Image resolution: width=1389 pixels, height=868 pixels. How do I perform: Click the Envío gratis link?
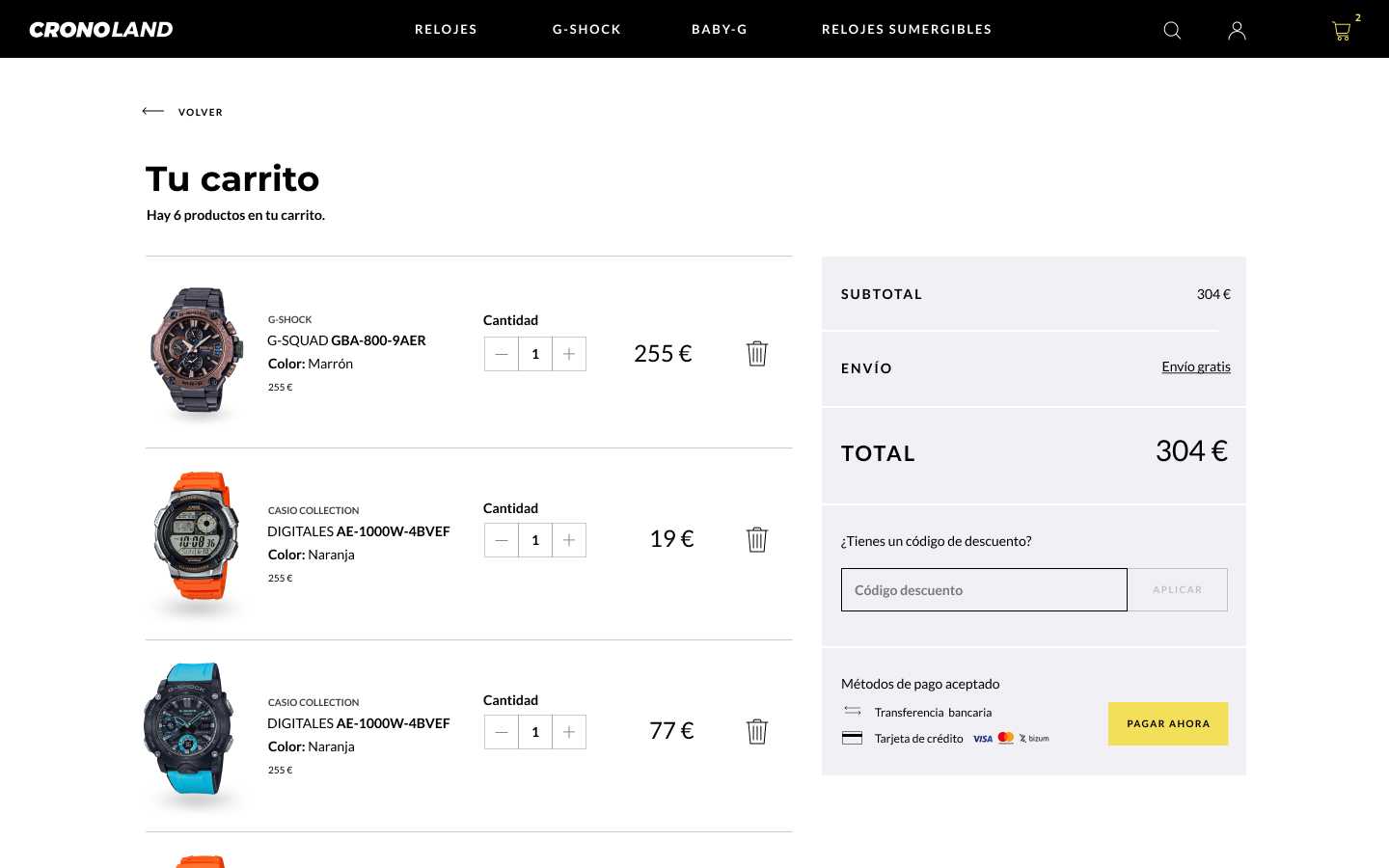coord(1196,366)
